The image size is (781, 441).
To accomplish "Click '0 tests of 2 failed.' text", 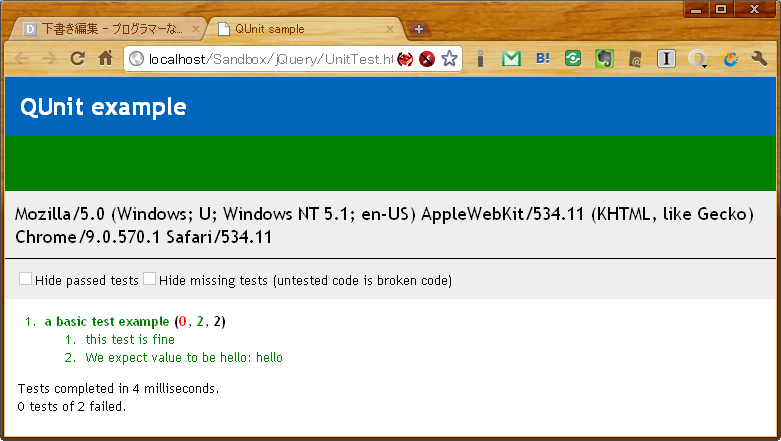I will tap(72, 407).
